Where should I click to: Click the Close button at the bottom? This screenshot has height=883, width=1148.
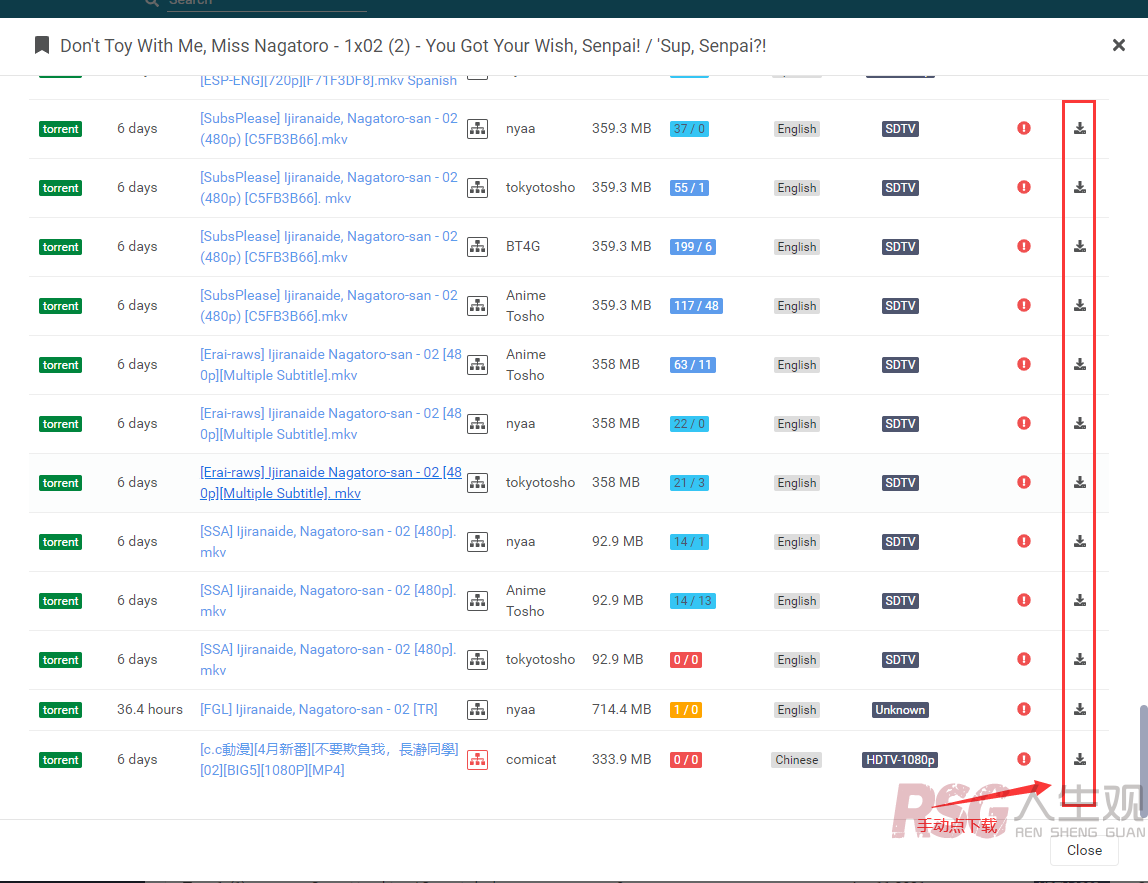(x=1084, y=850)
